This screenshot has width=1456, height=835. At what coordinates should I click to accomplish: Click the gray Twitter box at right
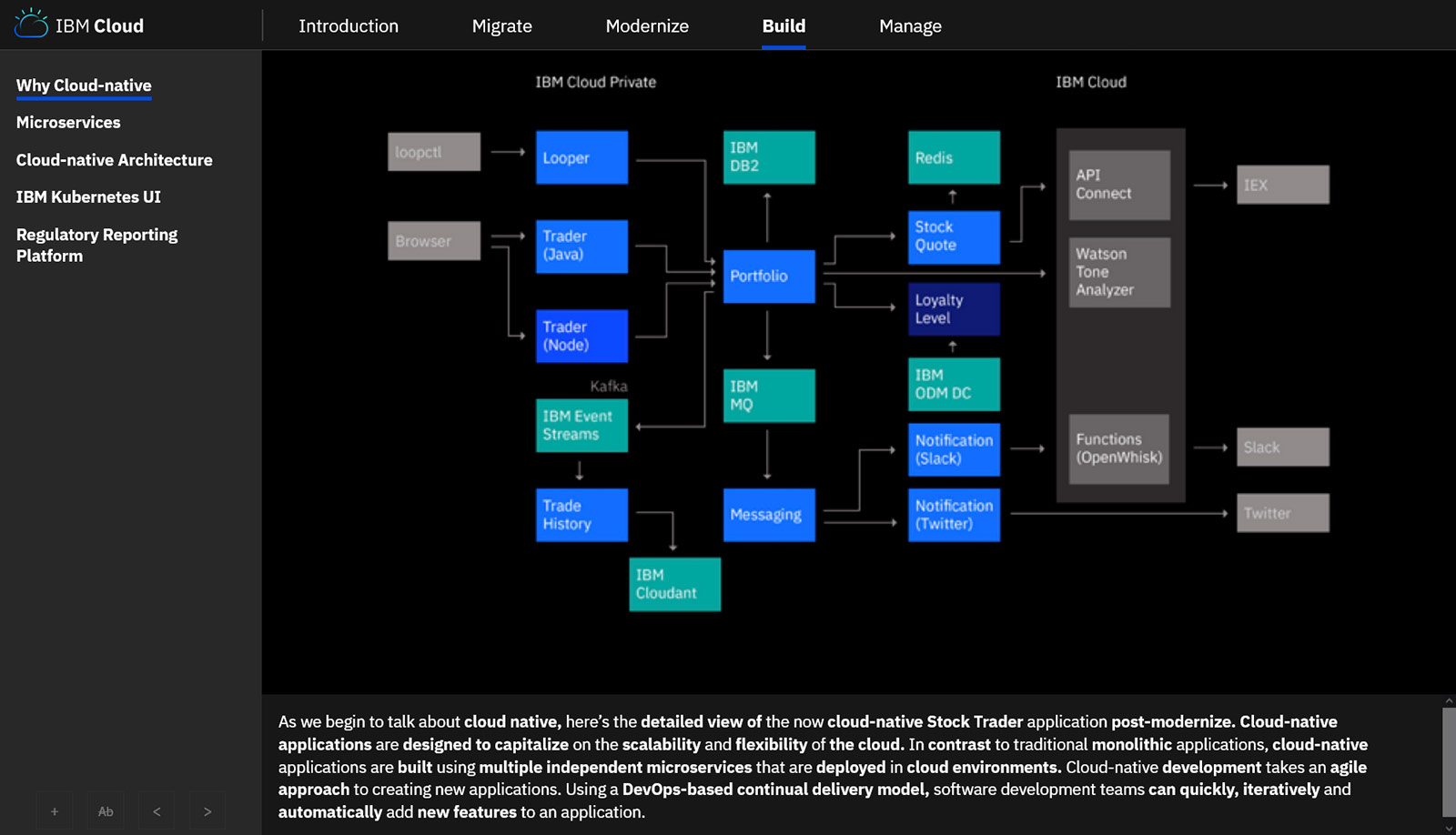(1282, 513)
